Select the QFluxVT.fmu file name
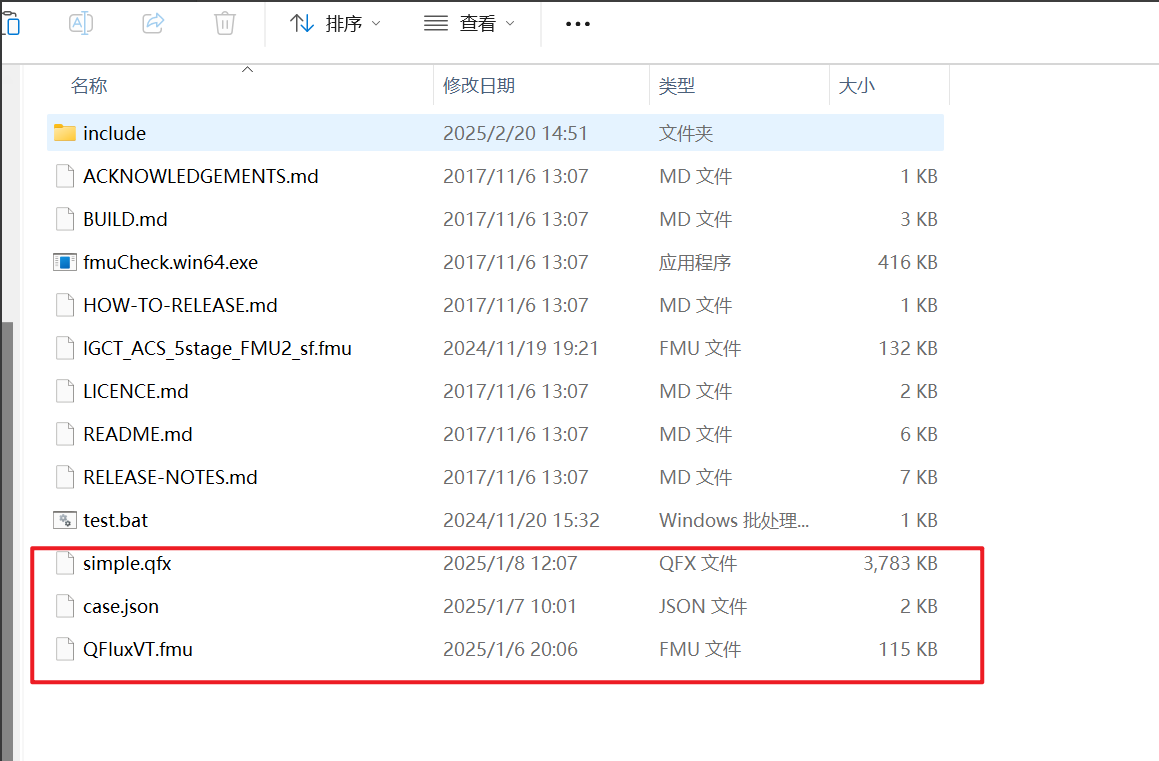This screenshot has height=761, width=1159. tap(137, 649)
